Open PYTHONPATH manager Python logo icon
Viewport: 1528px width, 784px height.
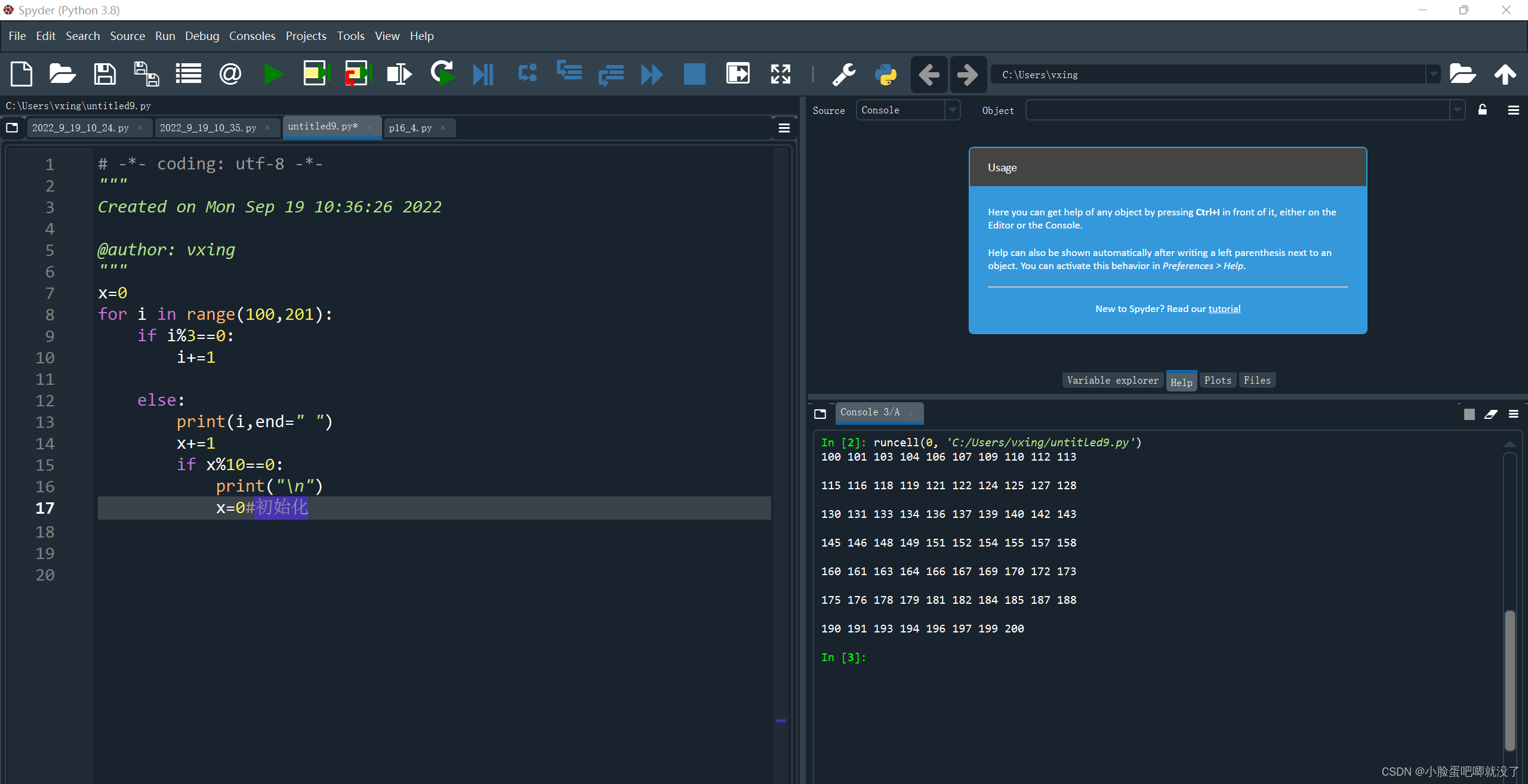click(886, 75)
